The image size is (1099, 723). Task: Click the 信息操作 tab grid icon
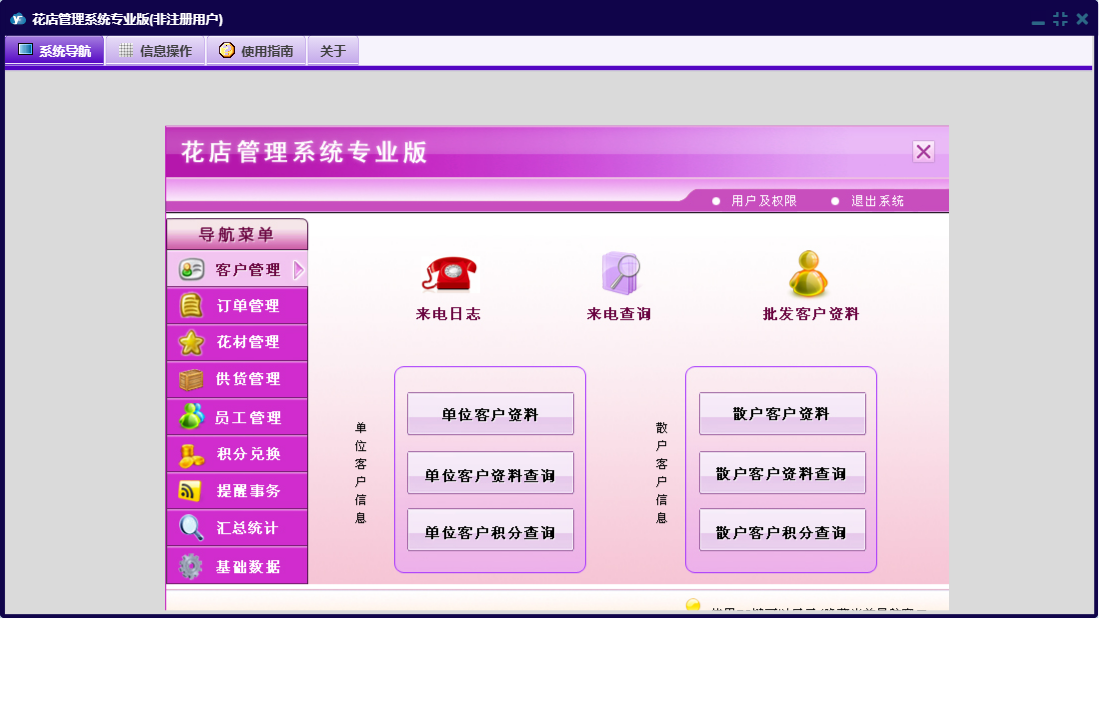(x=126, y=50)
